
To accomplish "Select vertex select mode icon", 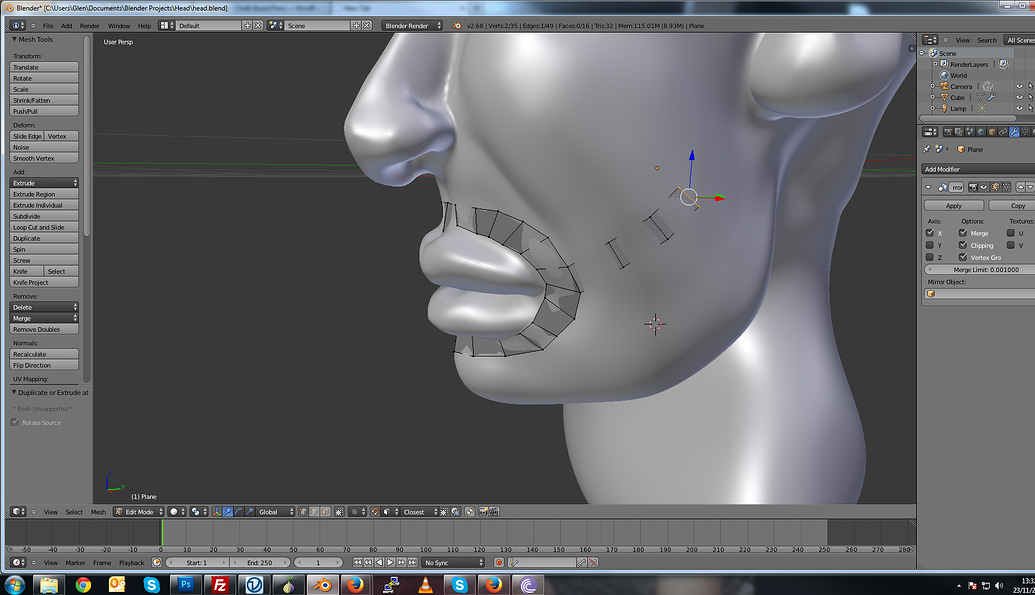I will (303, 512).
